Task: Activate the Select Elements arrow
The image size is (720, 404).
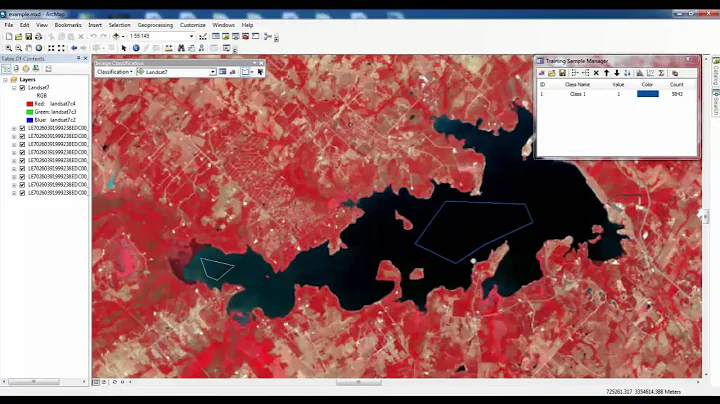Action: click(124, 48)
